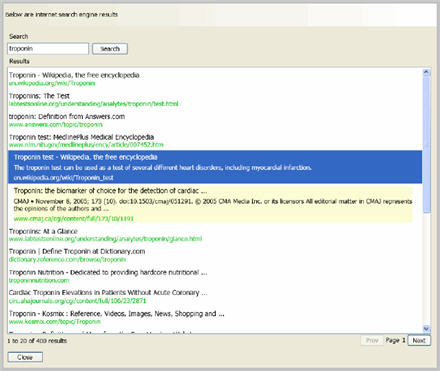Screen dimensions: 440x371
Task: Open www.answers.com/topic/troponin URL
Action: 56,124
